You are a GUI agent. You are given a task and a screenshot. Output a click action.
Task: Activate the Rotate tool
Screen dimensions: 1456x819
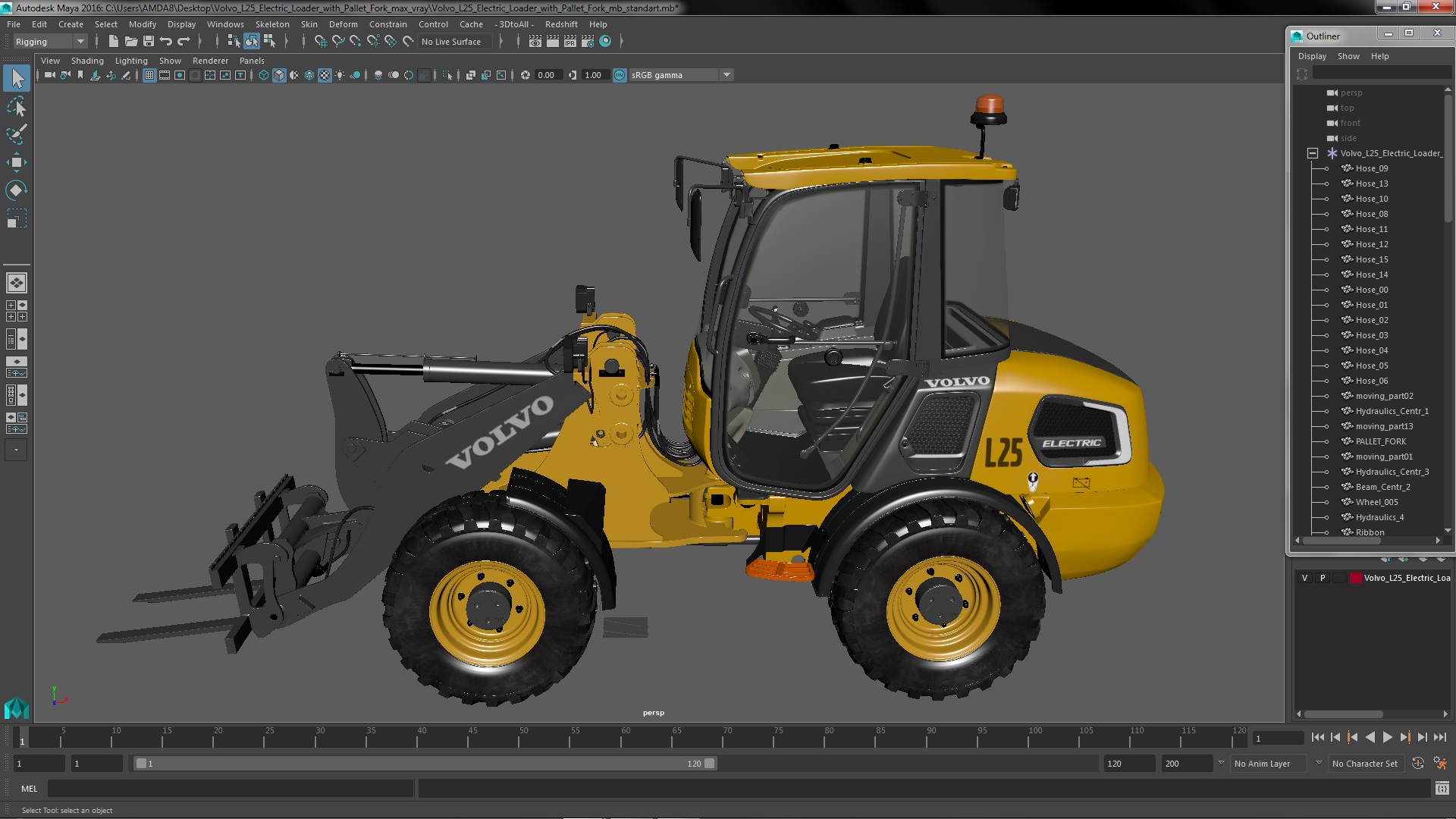(x=17, y=190)
